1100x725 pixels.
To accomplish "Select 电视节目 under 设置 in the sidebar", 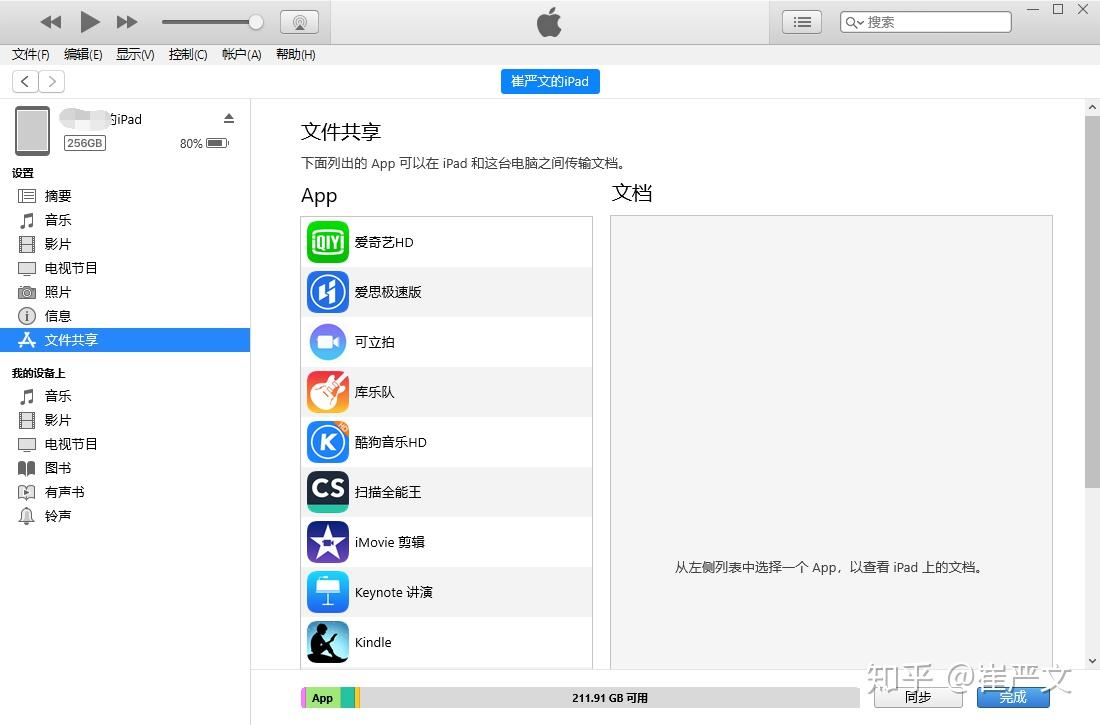I will 125,268.
